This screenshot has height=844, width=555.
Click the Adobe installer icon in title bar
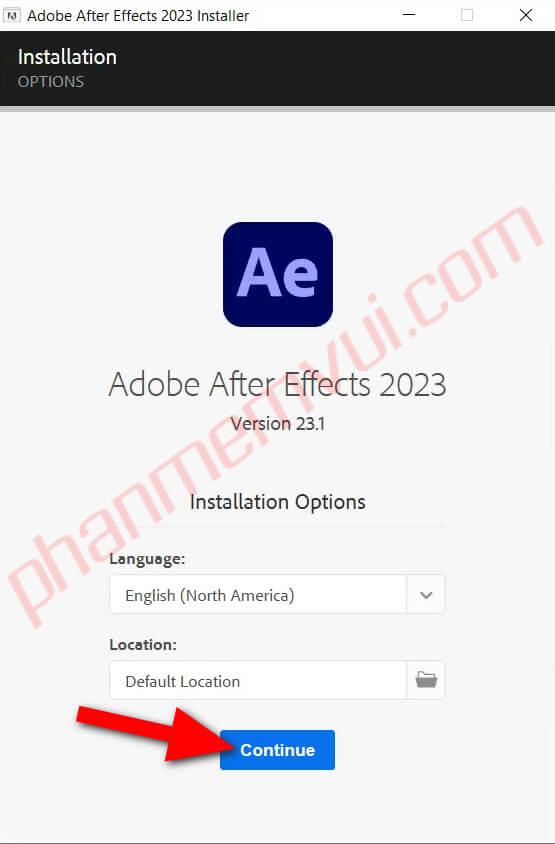11,16
